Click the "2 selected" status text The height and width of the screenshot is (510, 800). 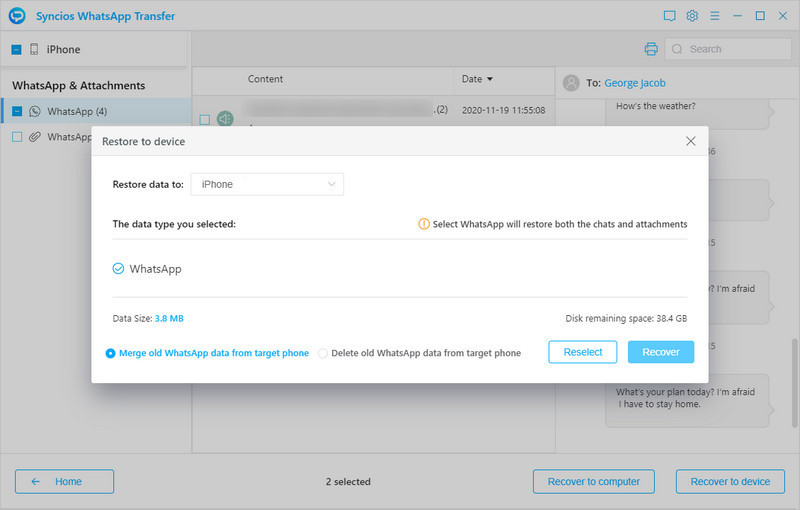(348, 481)
